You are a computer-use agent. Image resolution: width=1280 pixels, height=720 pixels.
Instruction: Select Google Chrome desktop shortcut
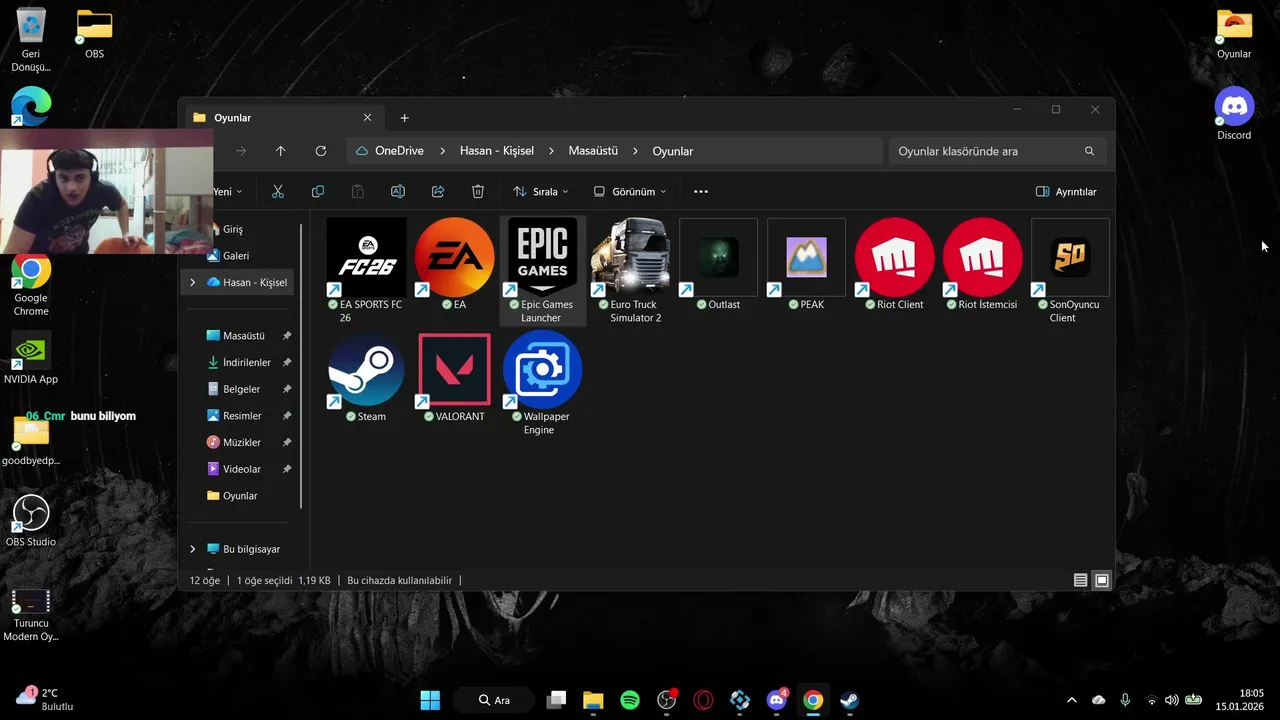pos(31,285)
